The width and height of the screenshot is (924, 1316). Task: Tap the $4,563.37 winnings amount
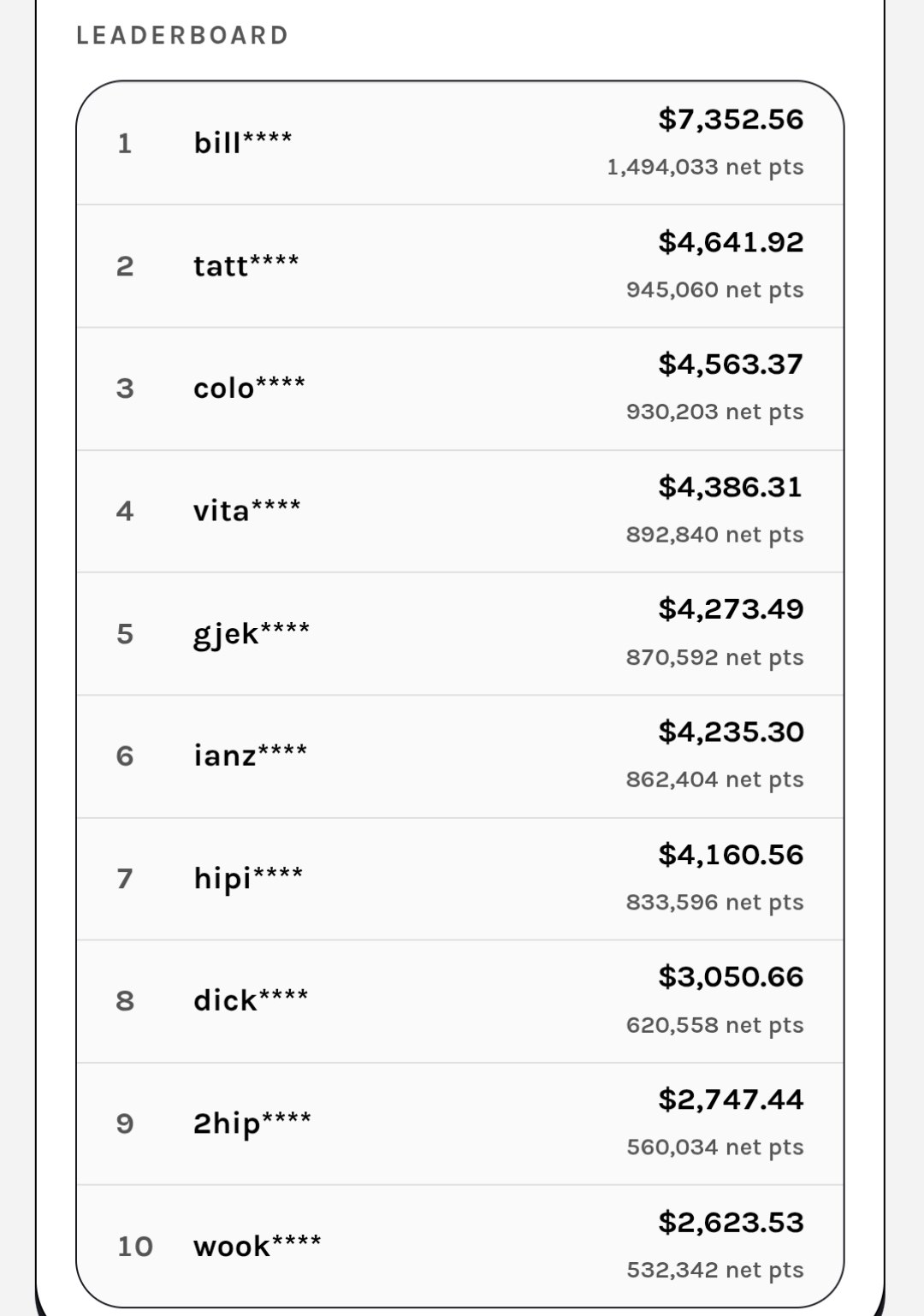[x=731, y=365]
